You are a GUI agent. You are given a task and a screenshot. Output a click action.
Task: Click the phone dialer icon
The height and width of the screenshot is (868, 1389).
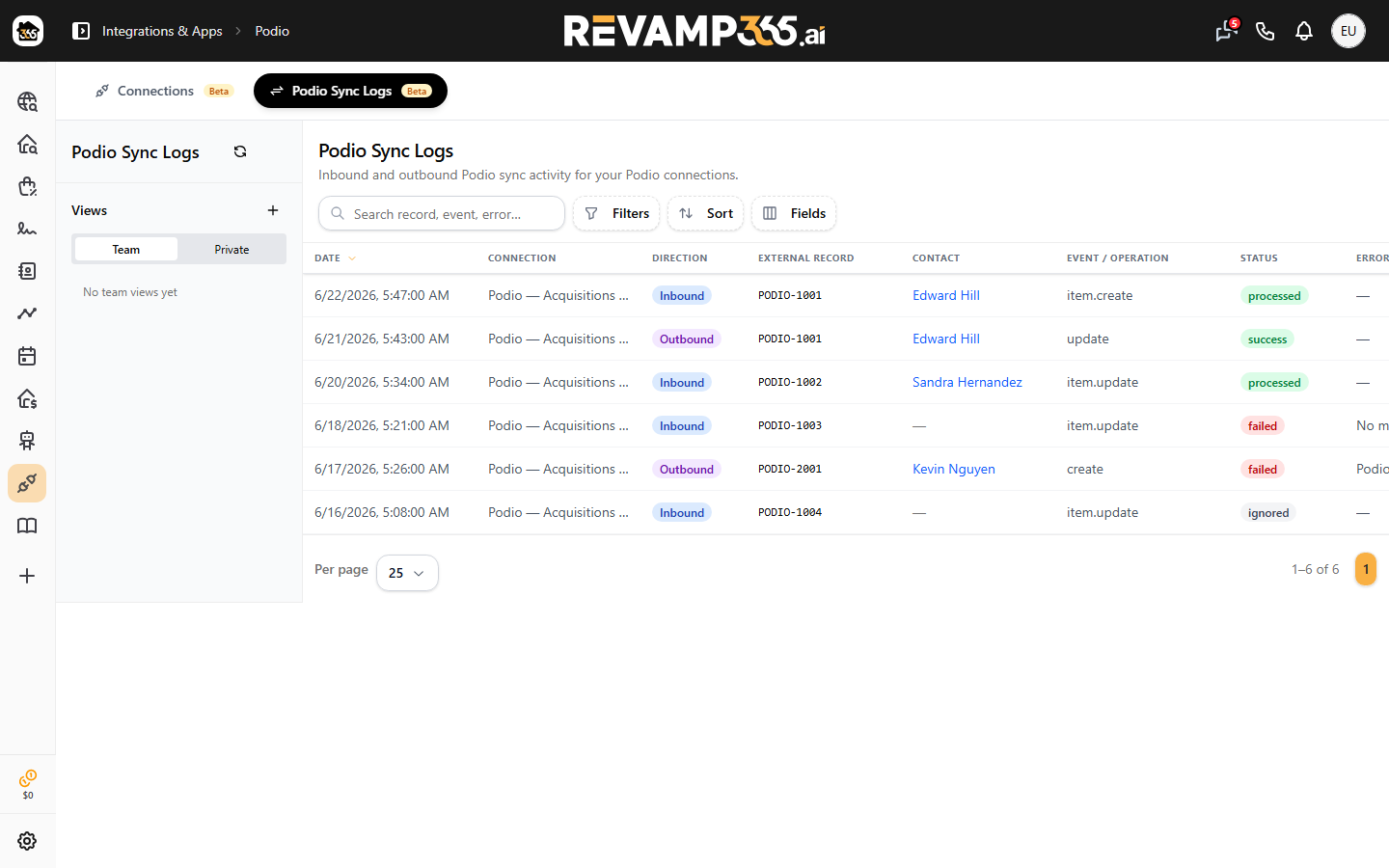[1266, 31]
